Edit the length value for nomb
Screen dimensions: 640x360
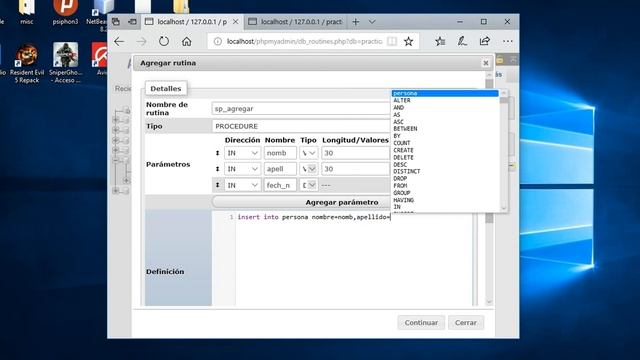pos(356,153)
